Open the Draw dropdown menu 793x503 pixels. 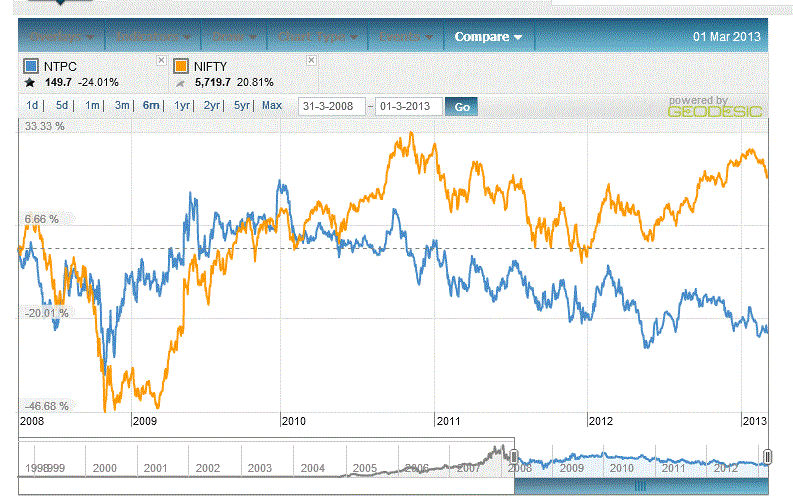234,37
